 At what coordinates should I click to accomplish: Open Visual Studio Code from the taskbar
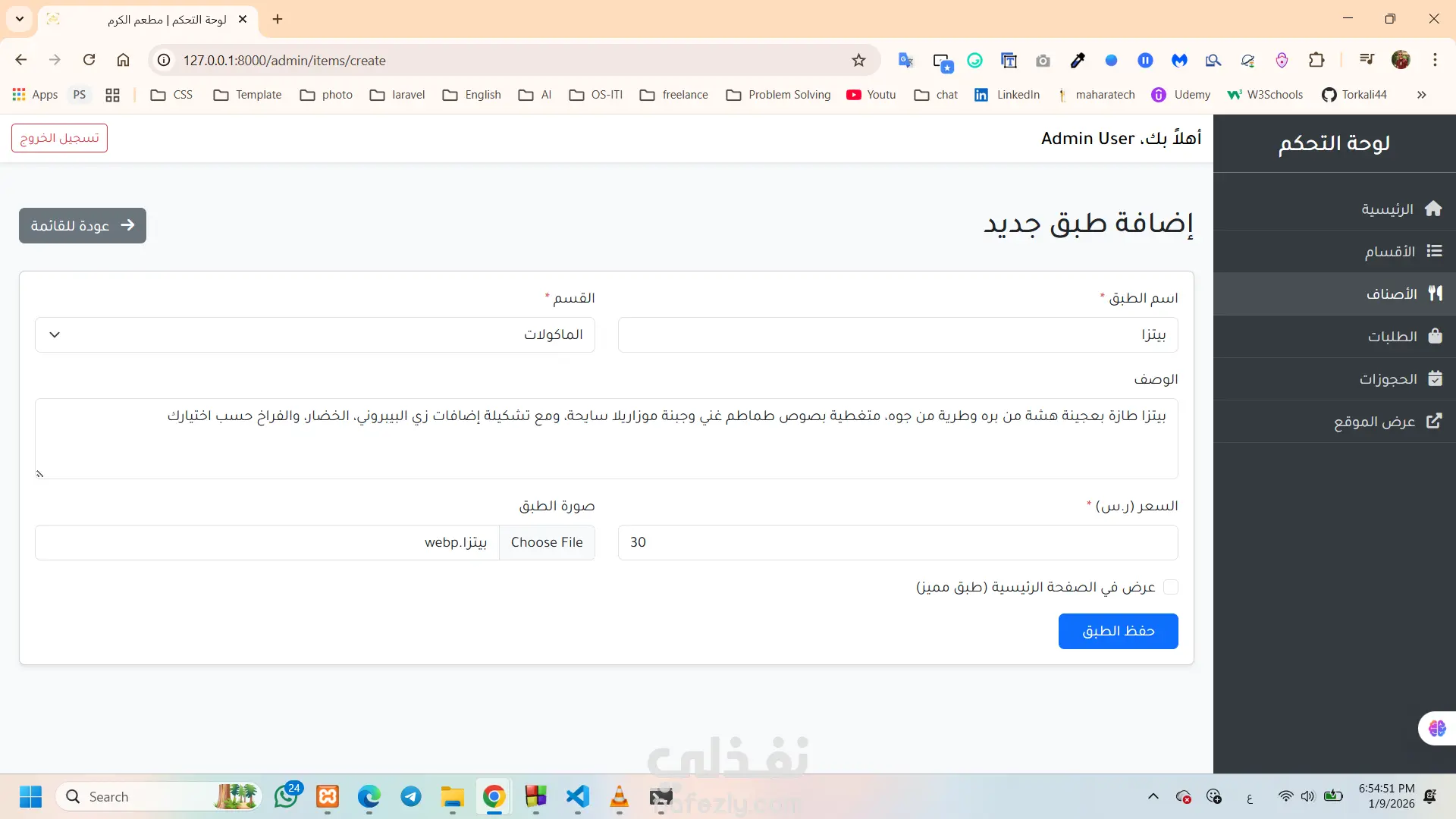click(577, 796)
